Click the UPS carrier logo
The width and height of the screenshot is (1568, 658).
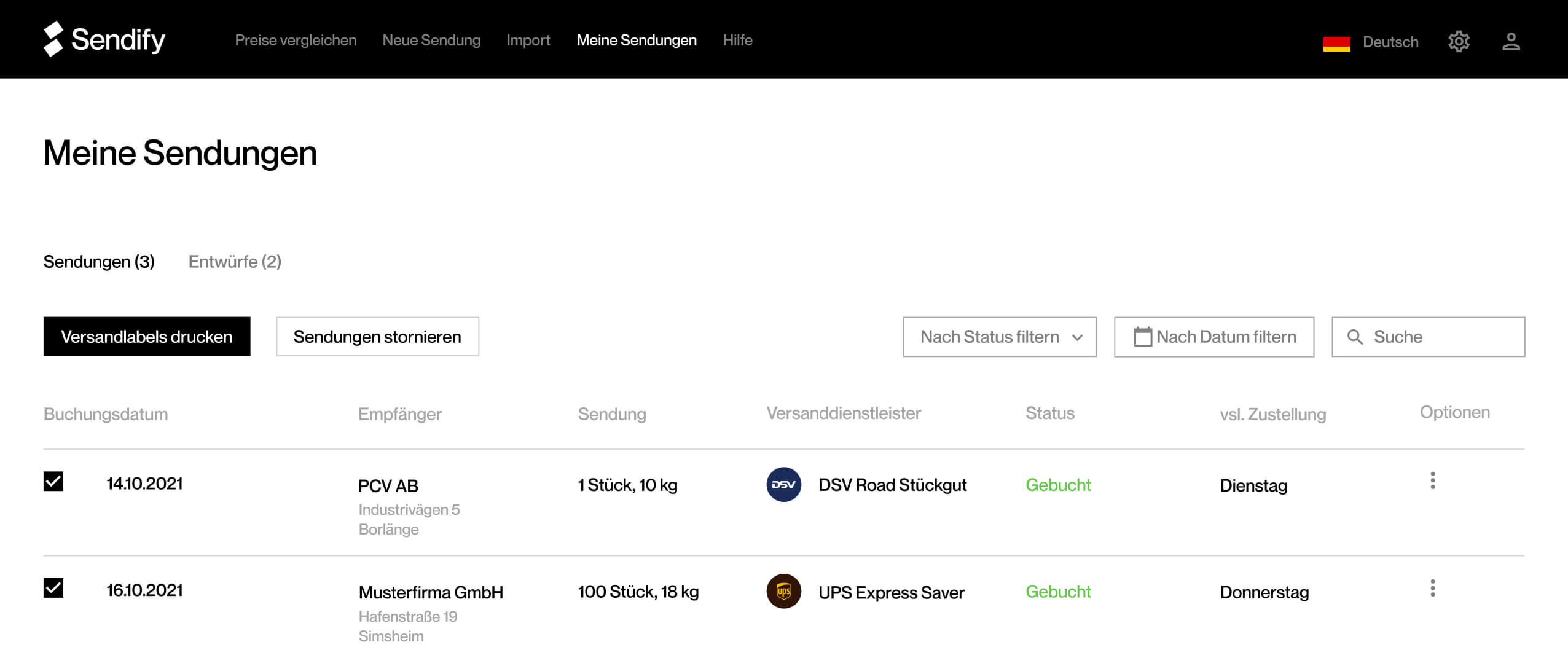783,592
